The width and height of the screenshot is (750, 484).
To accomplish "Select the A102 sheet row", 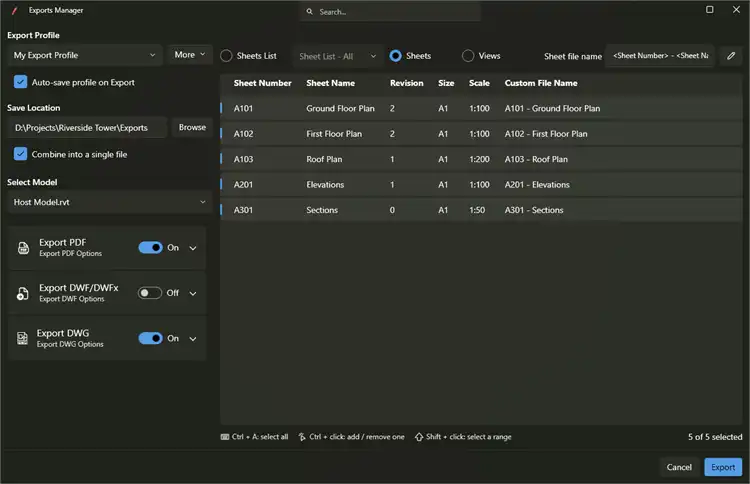I will tap(481, 134).
